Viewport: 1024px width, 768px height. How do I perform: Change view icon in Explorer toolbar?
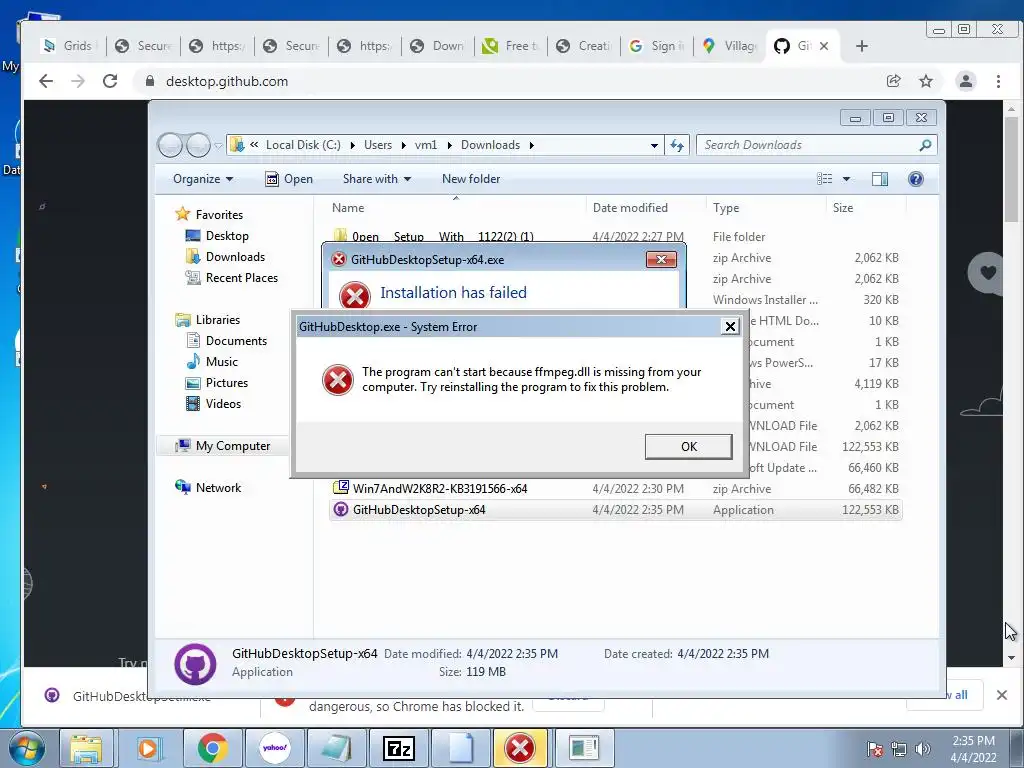tap(825, 179)
